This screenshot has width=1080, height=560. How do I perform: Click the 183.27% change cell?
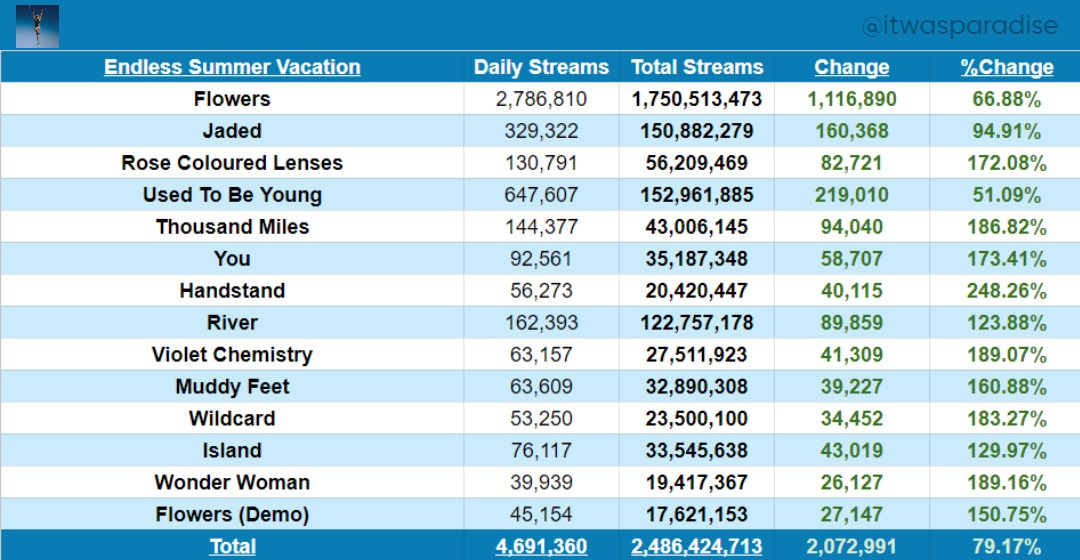click(x=1006, y=419)
